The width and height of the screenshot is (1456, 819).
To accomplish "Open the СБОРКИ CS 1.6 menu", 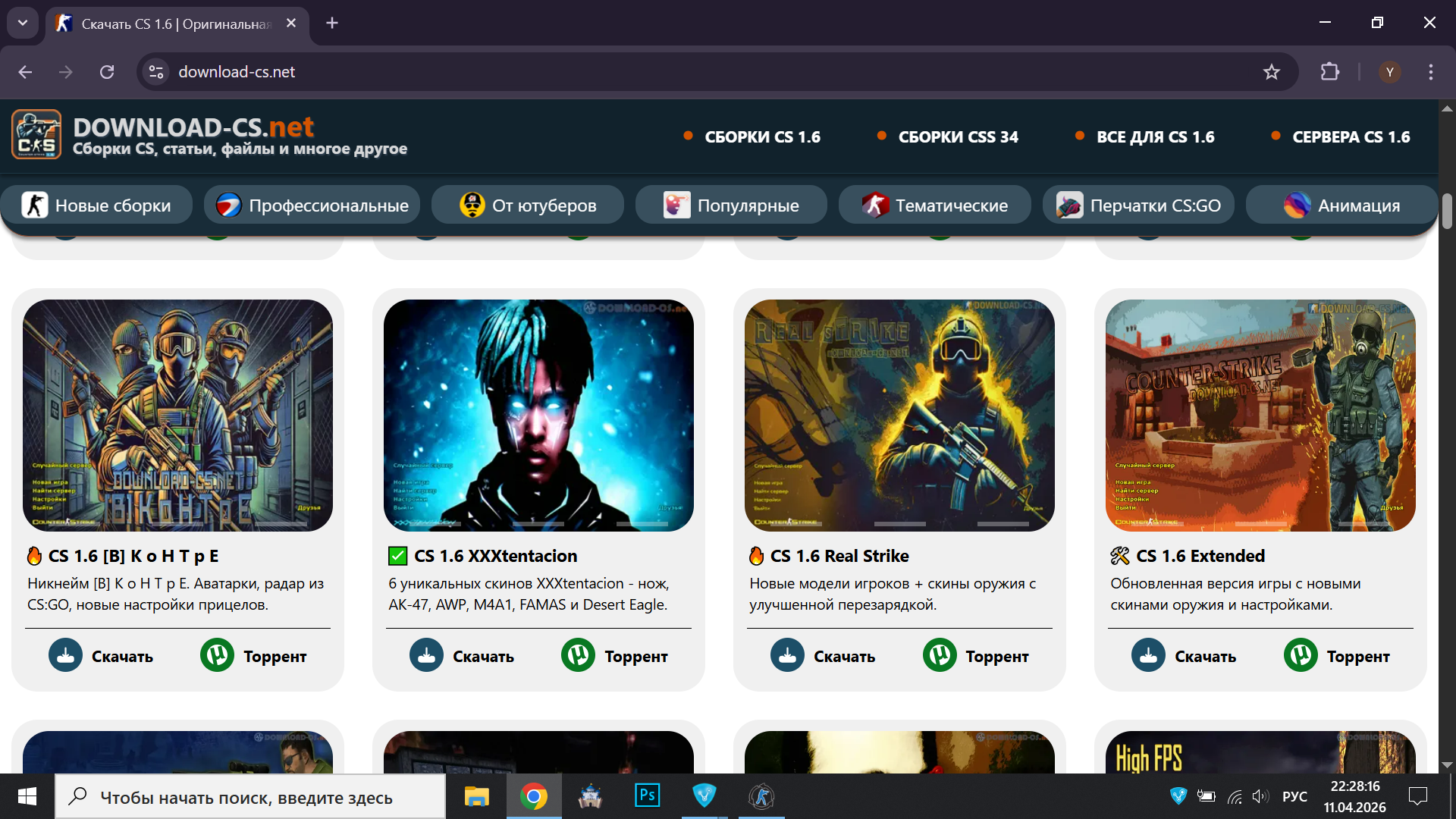I will [x=762, y=137].
